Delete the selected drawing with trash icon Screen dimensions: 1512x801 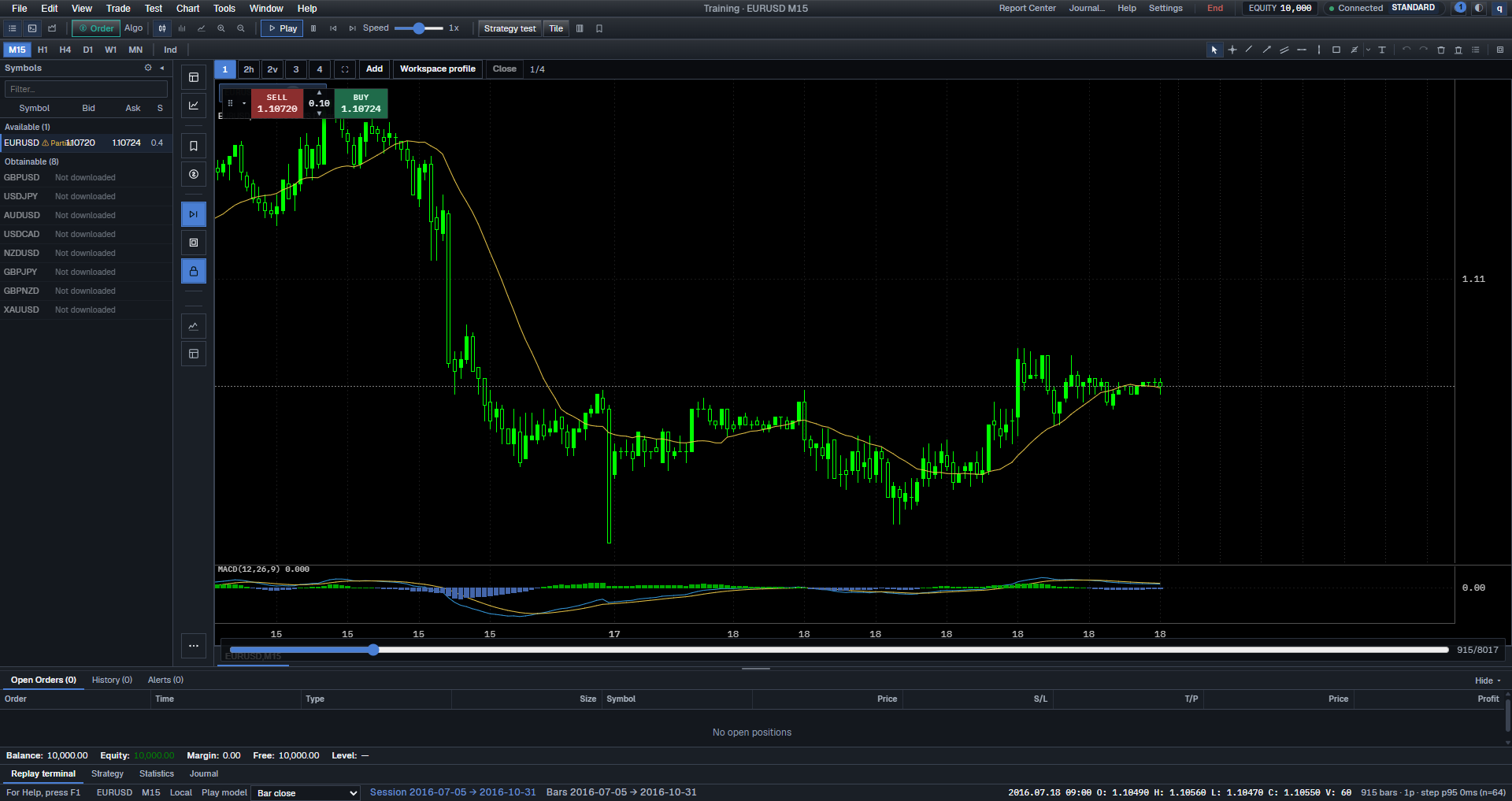point(1441,50)
